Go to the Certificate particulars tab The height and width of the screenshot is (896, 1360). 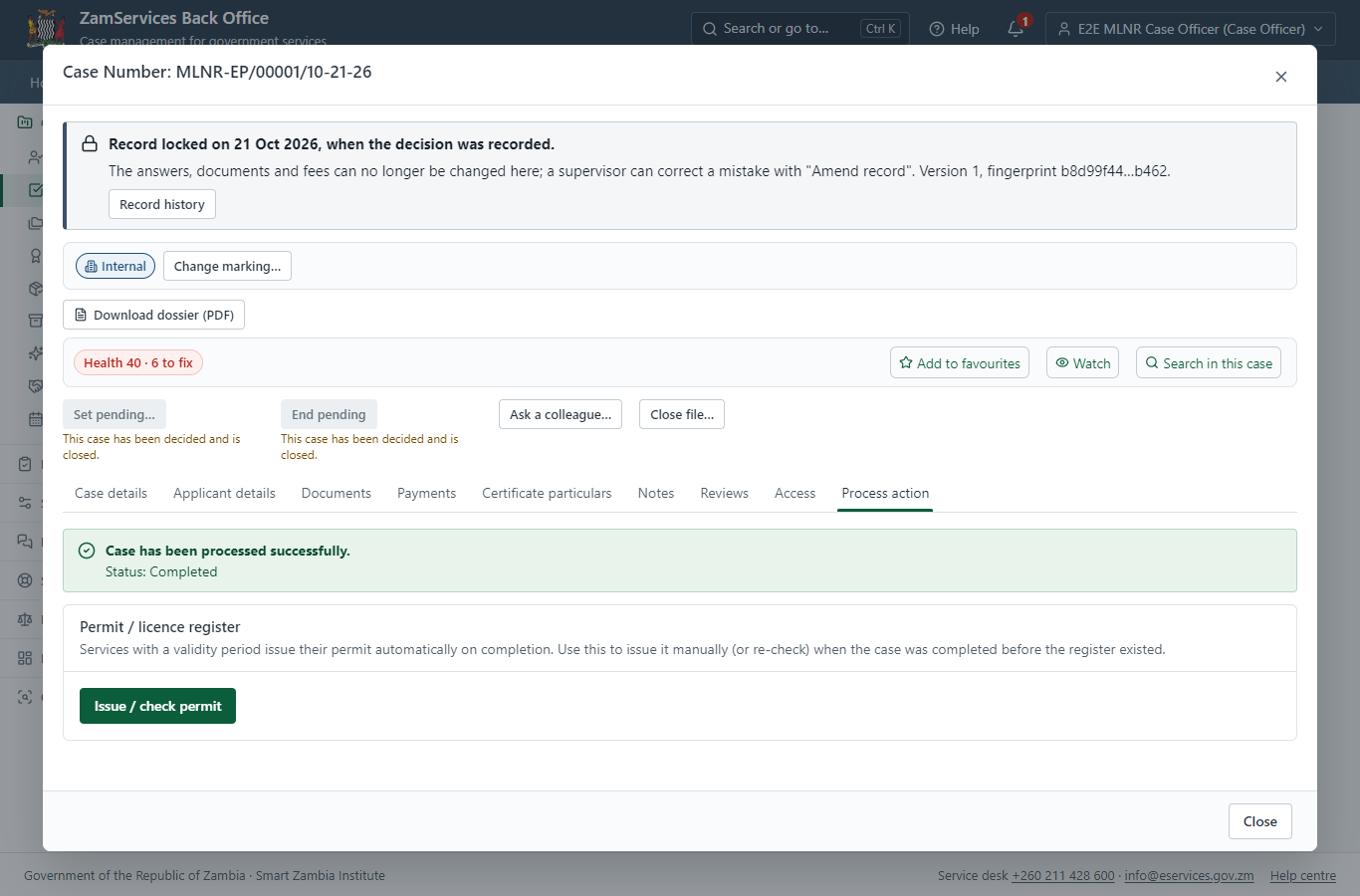click(x=547, y=493)
